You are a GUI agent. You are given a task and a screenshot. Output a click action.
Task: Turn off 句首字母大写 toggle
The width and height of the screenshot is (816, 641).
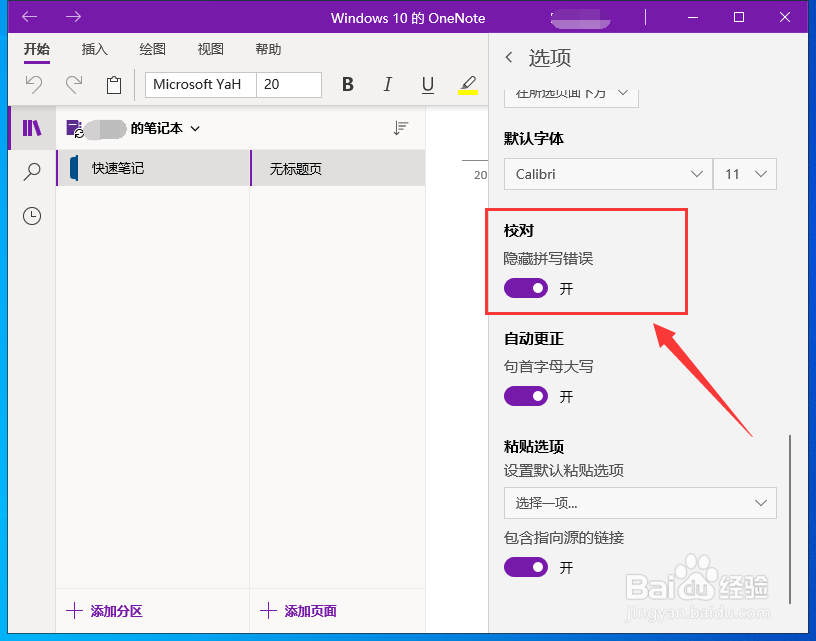point(526,396)
